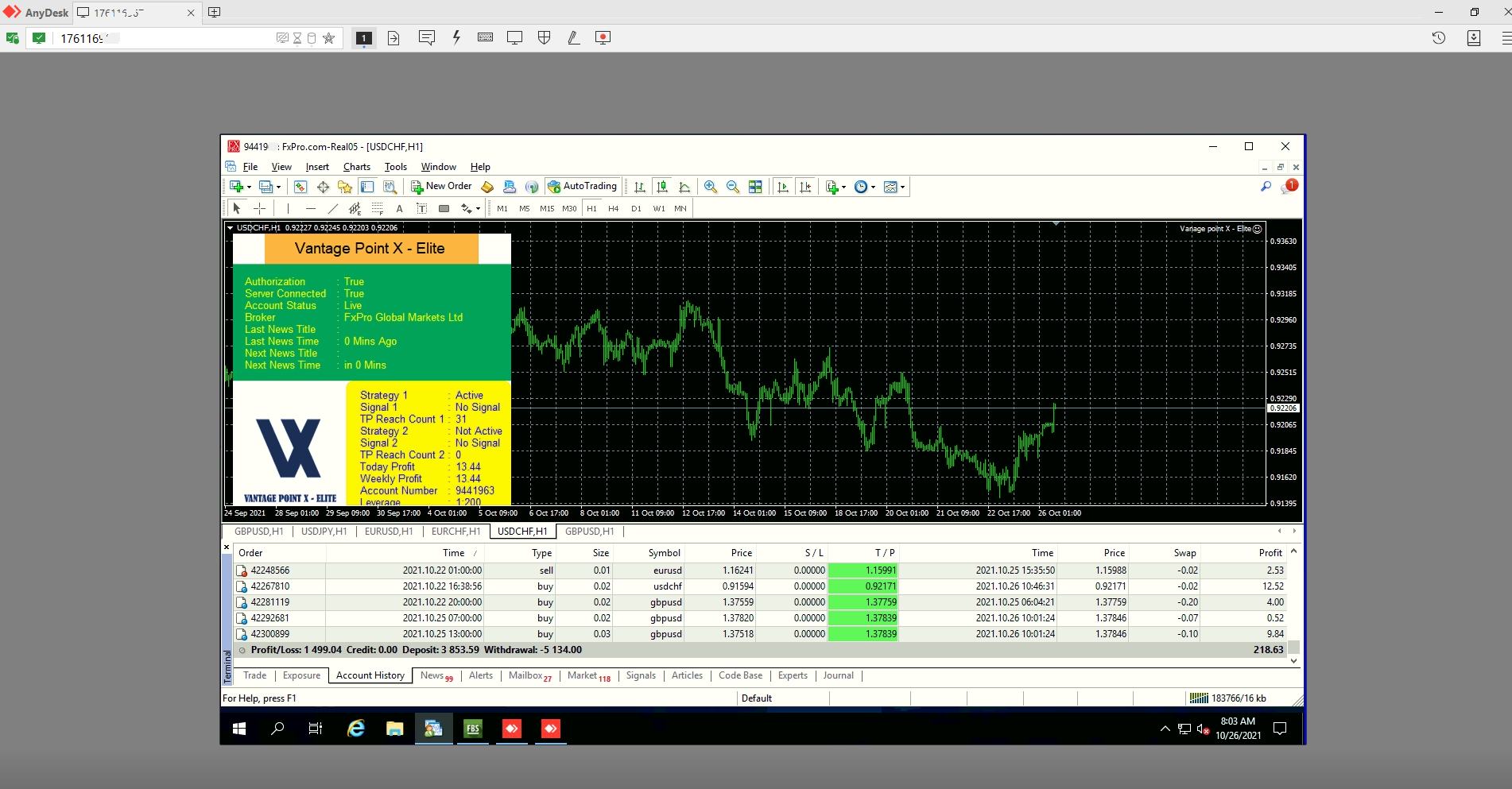Open Windows Start button in remote desktop
This screenshot has height=789, width=1512.
pyautogui.click(x=239, y=729)
